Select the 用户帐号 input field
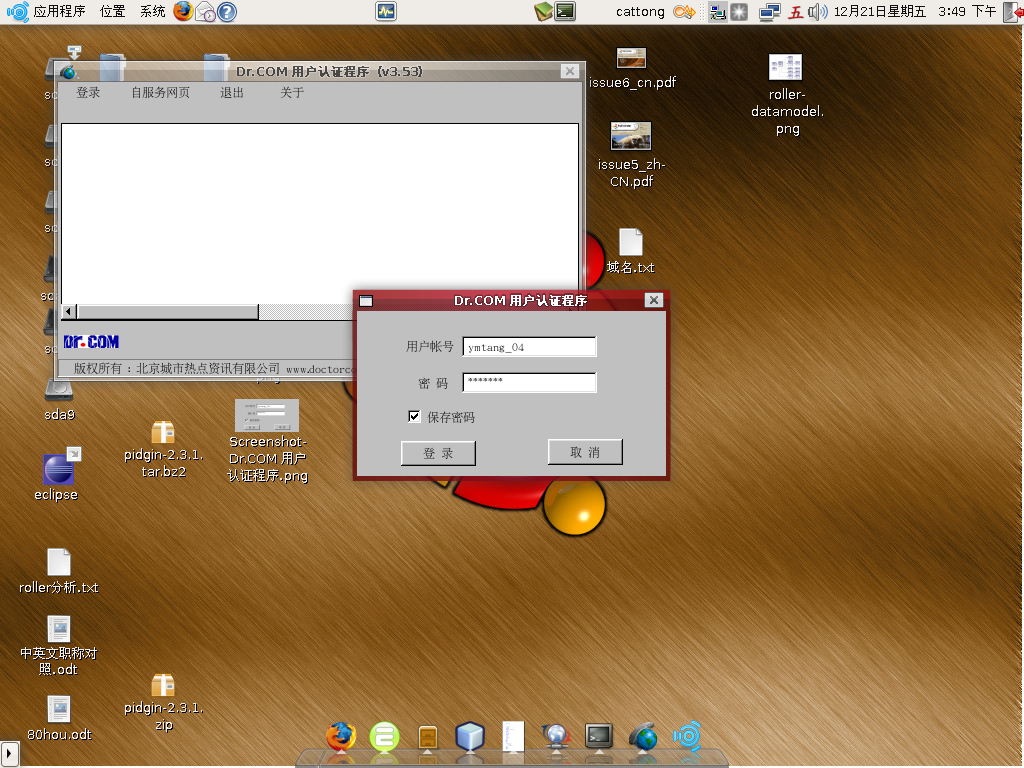The width and height of the screenshot is (1024, 768). [529, 347]
